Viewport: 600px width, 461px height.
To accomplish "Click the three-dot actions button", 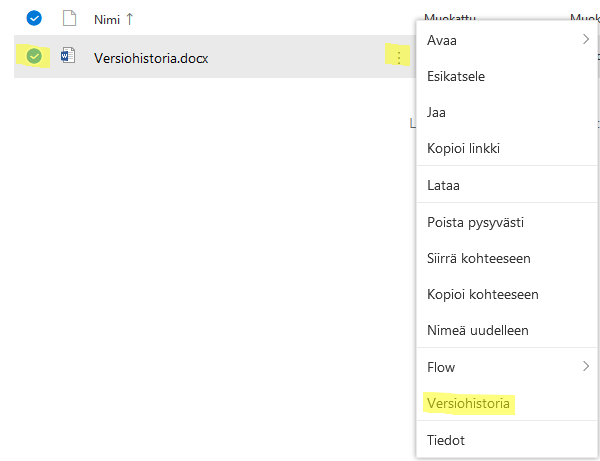I will coord(399,58).
